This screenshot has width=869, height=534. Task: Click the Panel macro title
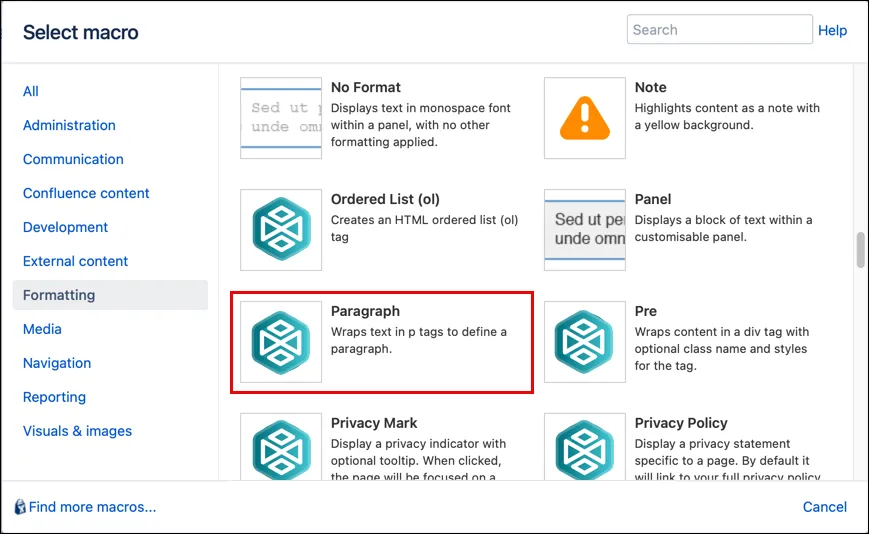coord(653,199)
